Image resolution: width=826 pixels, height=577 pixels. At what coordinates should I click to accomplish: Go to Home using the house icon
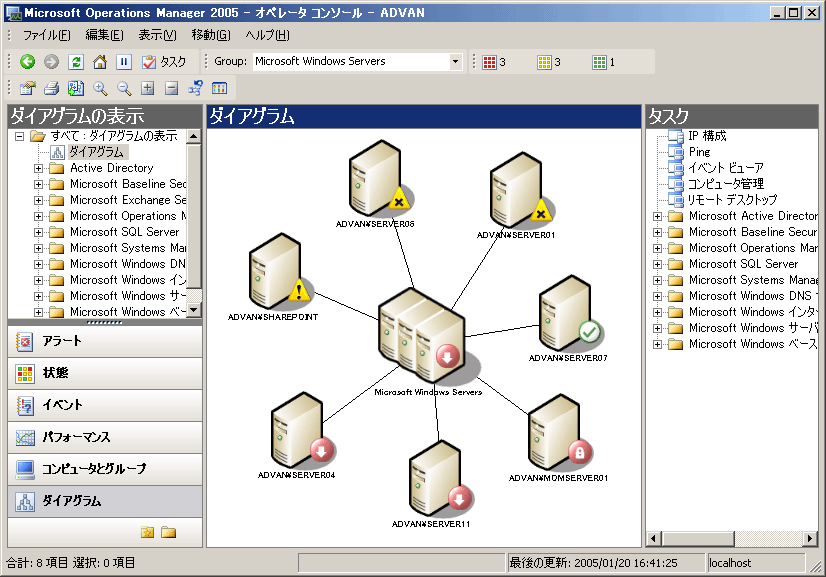click(x=100, y=62)
